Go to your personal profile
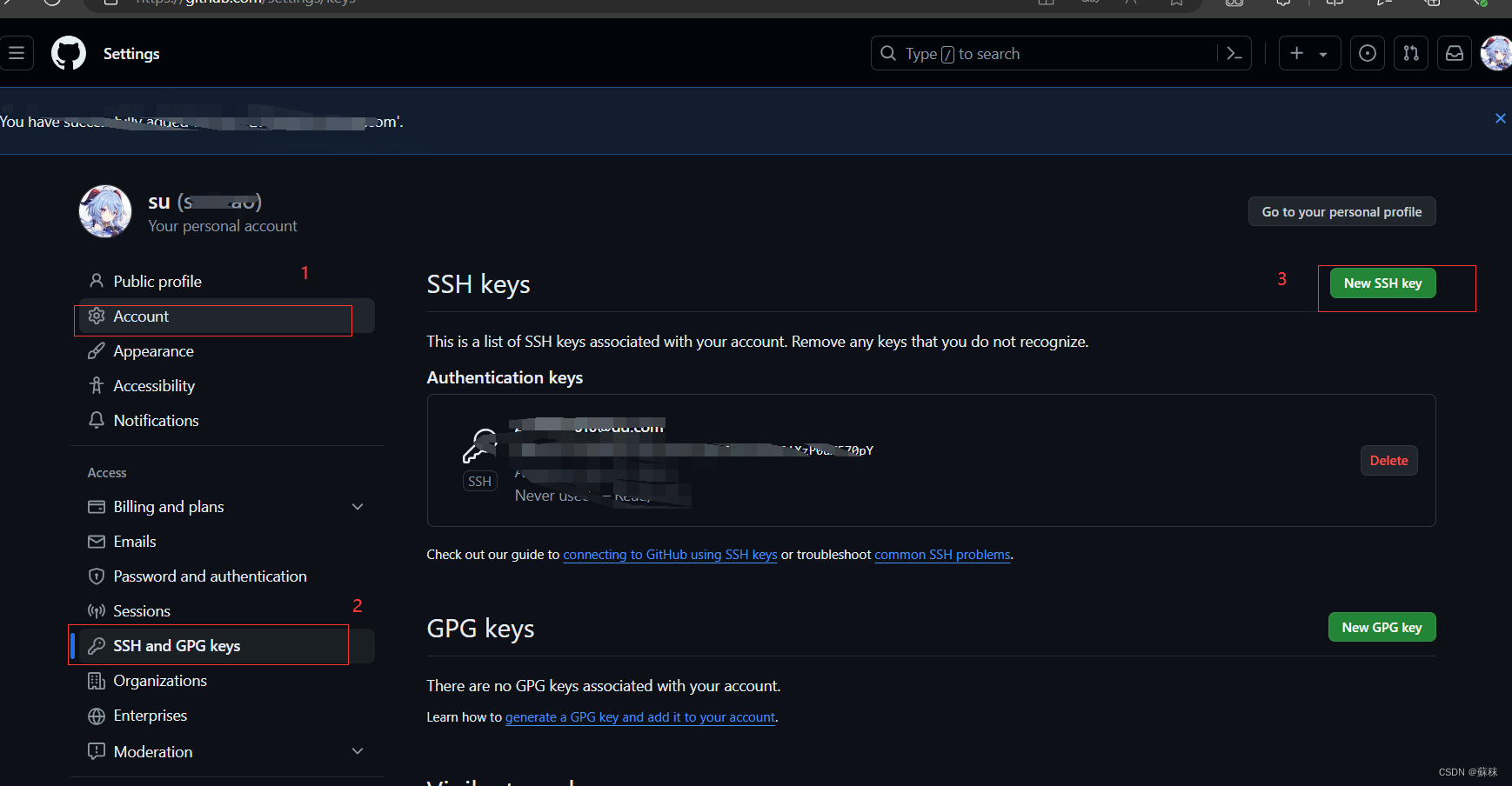This screenshot has width=1512, height=786. point(1341,212)
